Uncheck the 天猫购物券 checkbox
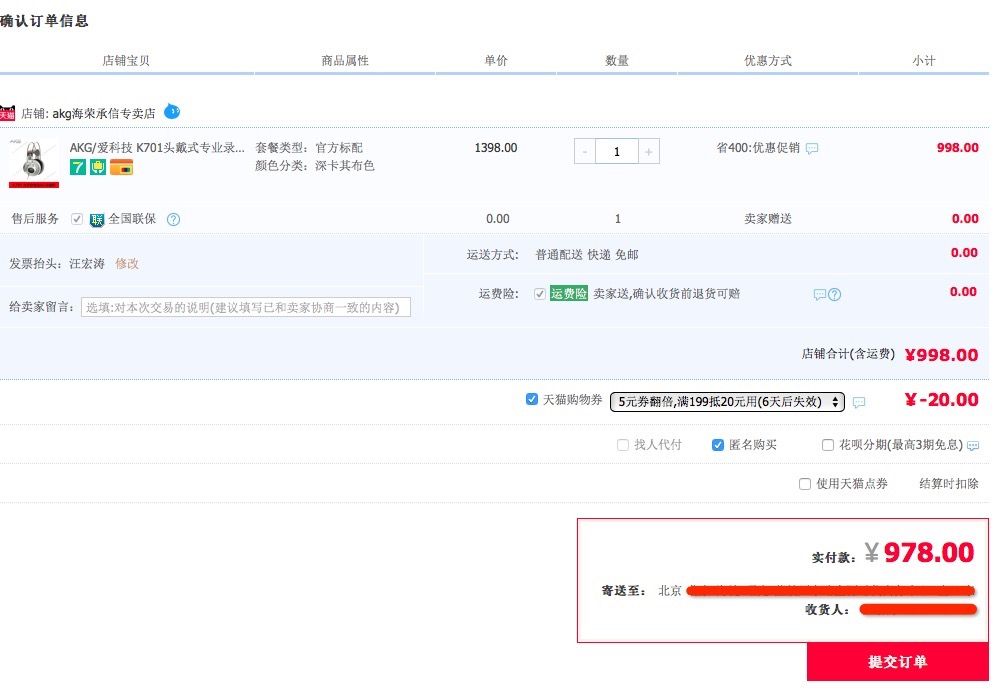The width and height of the screenshot is (997, 689). click(532, 400)
